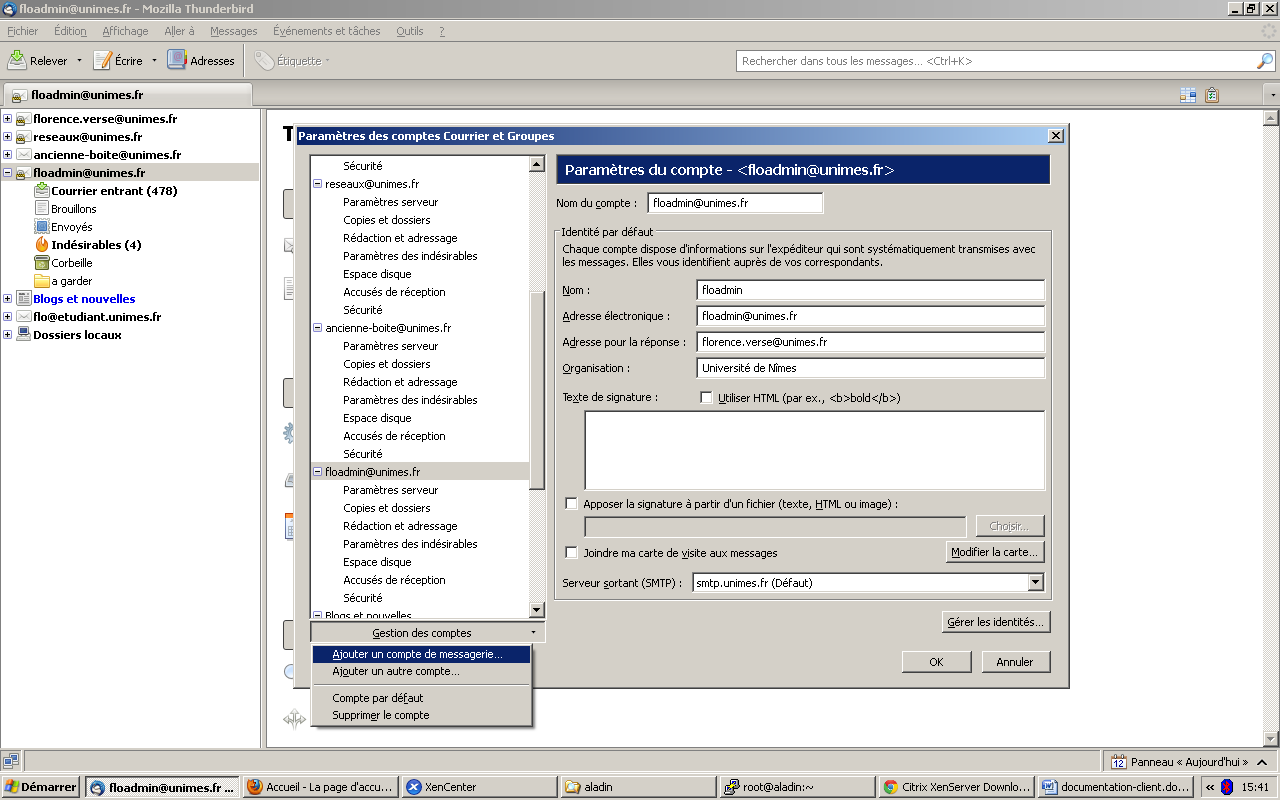Switch to Citrix XenServer Chrome taskbar item
Viewport: 1280px width, 800px height.
[956, 787]
